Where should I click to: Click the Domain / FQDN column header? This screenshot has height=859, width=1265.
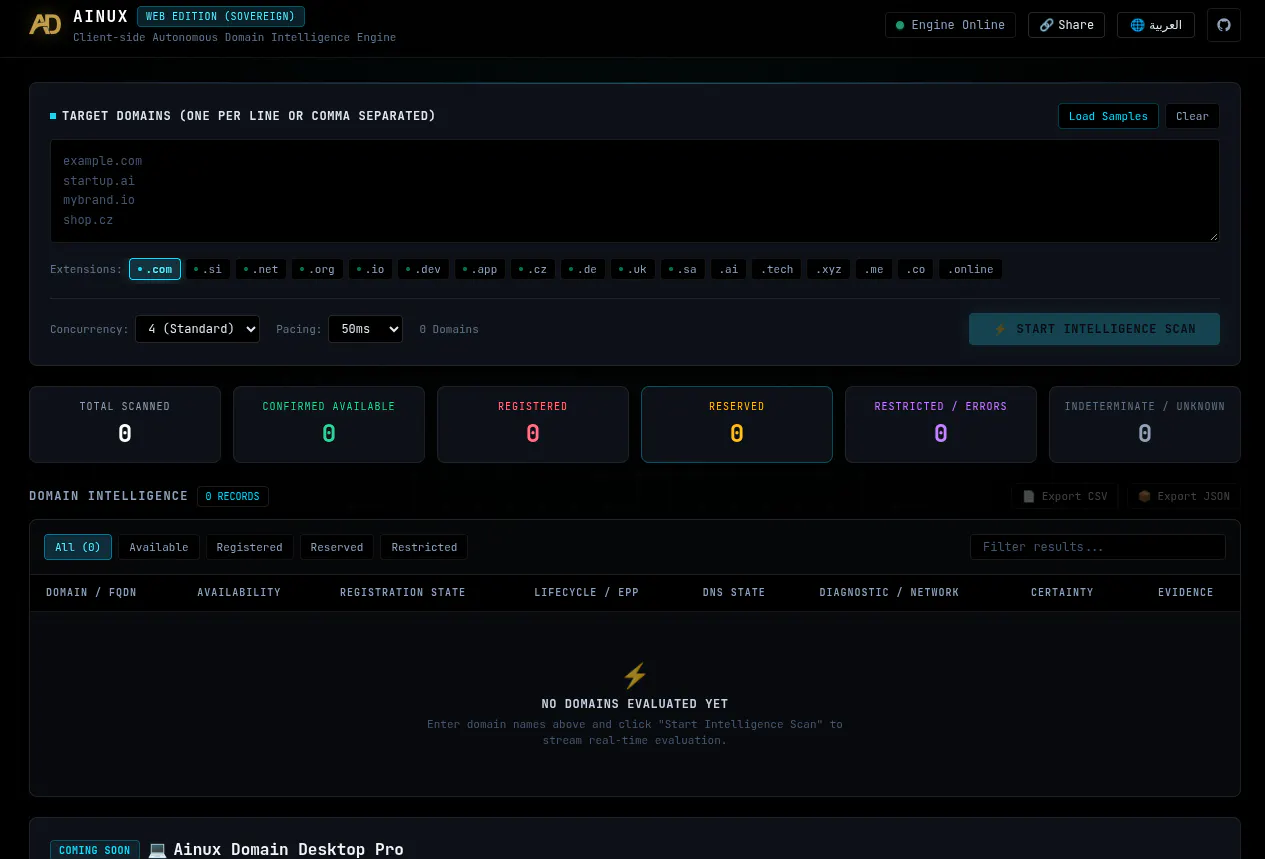point(91,593)
